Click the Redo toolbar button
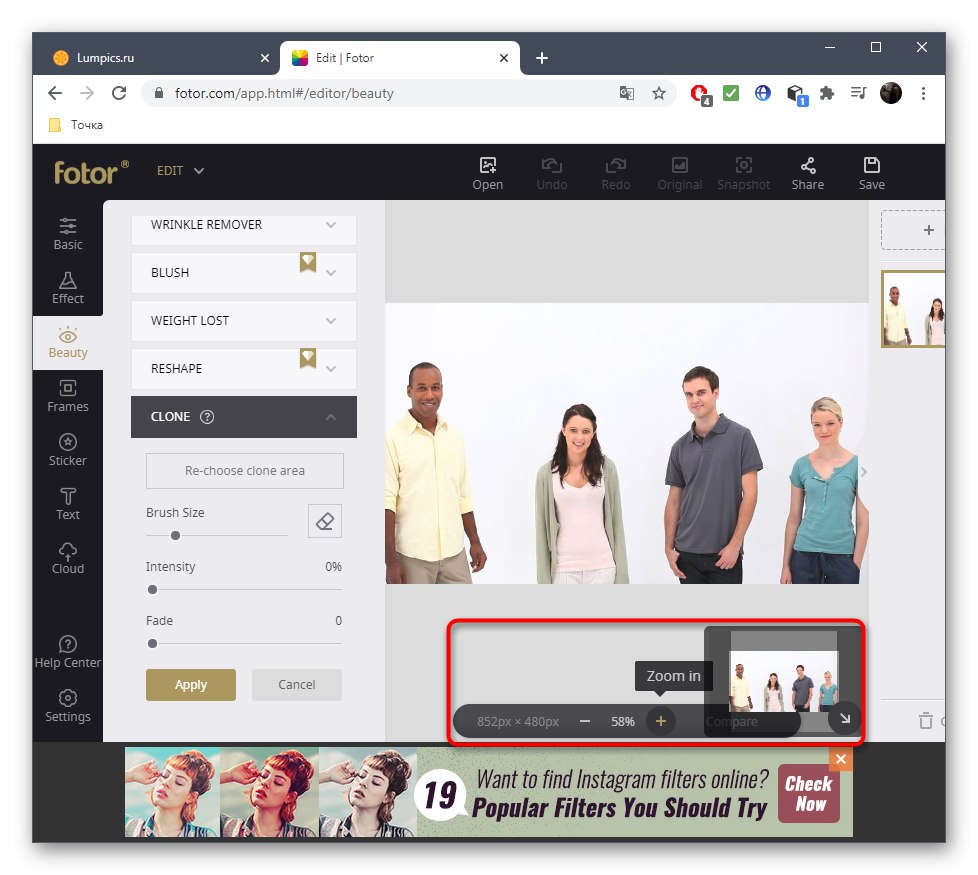The width and height of the screenshot is (978, 875). (x=616, y=173)
